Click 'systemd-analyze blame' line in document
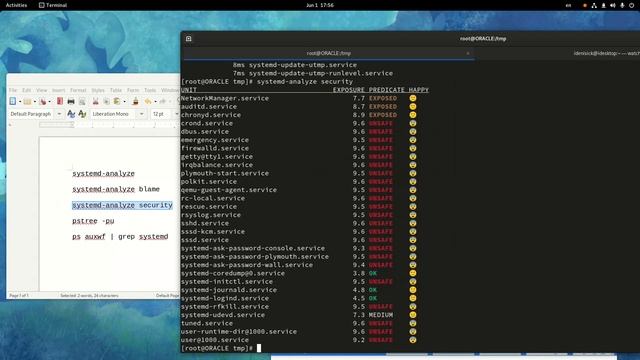The height and width of the screenshot is (360, 640). click(x=116, y=189)
